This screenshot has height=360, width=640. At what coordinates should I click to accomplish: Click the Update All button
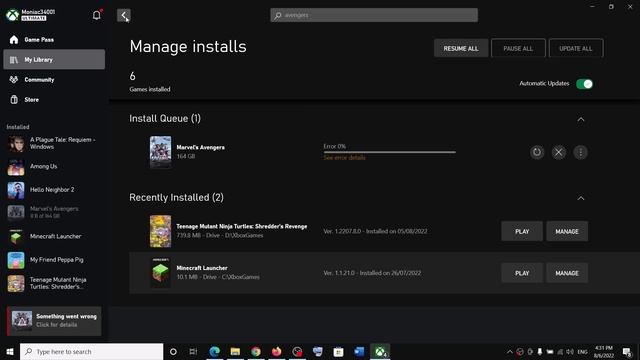tap(576, 48)
